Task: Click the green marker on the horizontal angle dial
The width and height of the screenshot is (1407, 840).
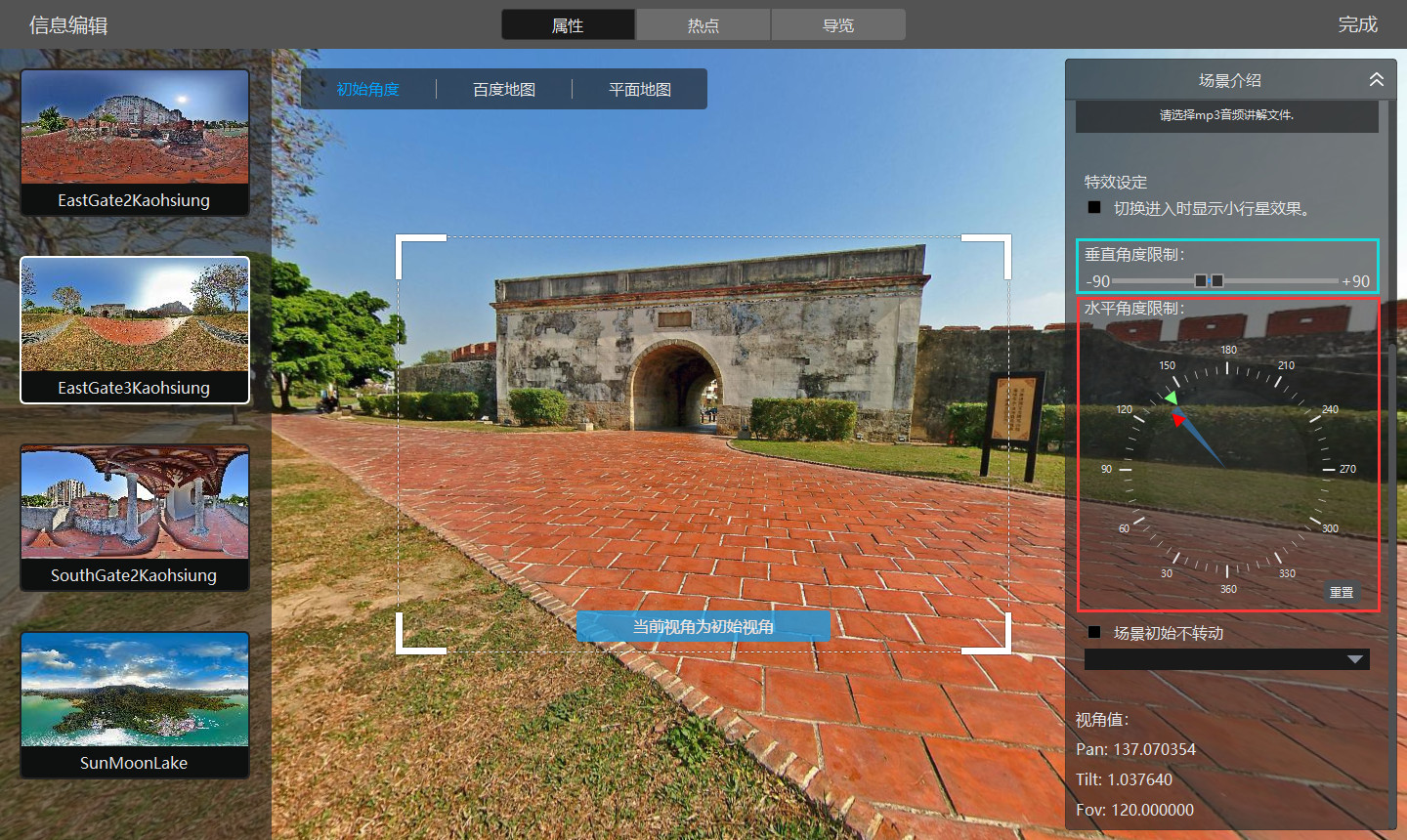Action: pos(1170,399)
